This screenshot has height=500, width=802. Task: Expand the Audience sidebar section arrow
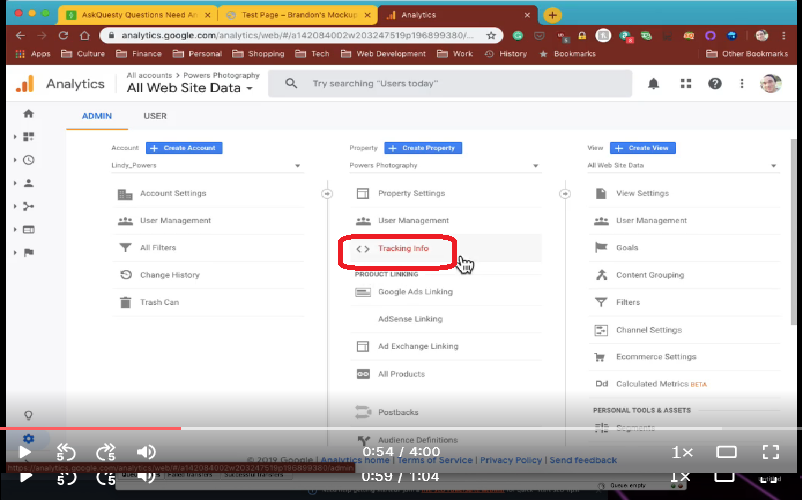(15, 183)
